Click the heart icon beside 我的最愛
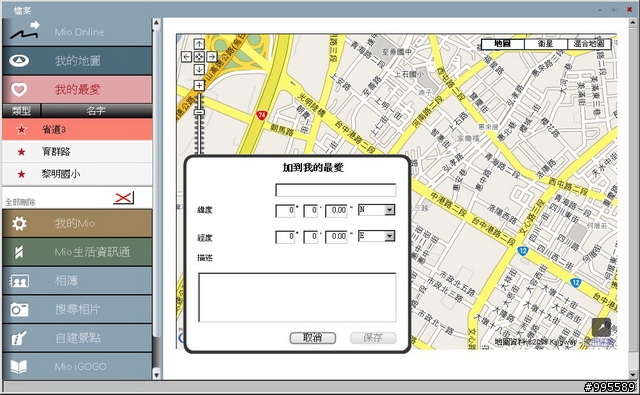Viewport: 640px width, 395px height. [x=19, y=89]
